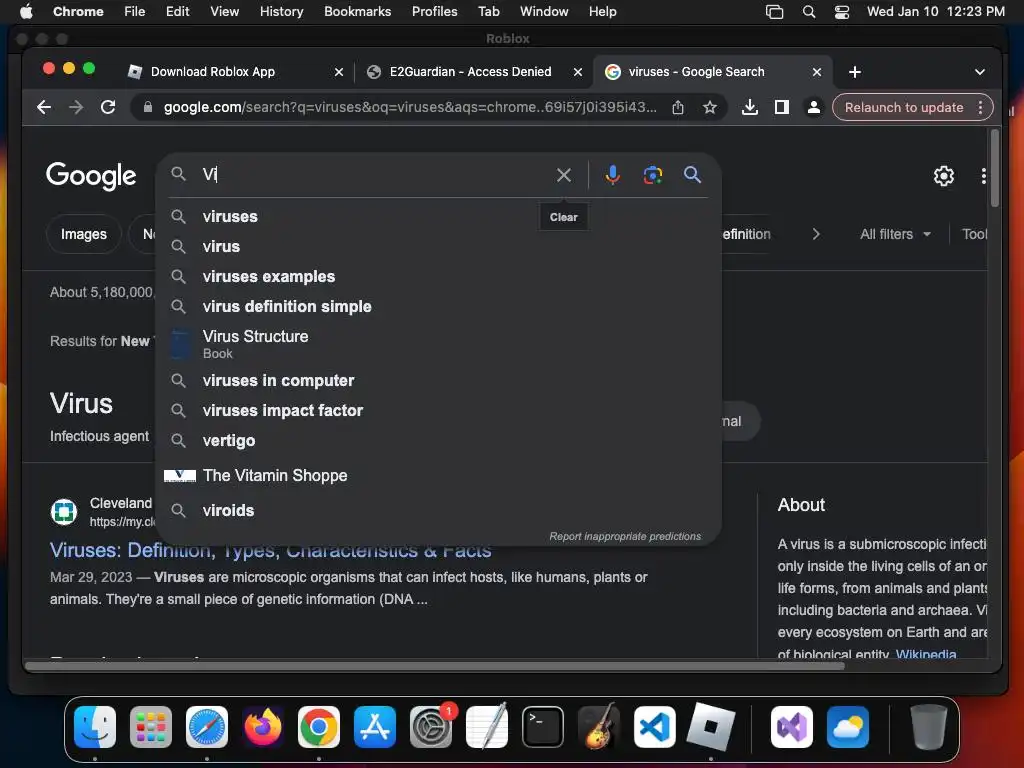This screenshot has height=768, width=1024.
Task: Click Tools button beside All filters
Action: (974, 234)
